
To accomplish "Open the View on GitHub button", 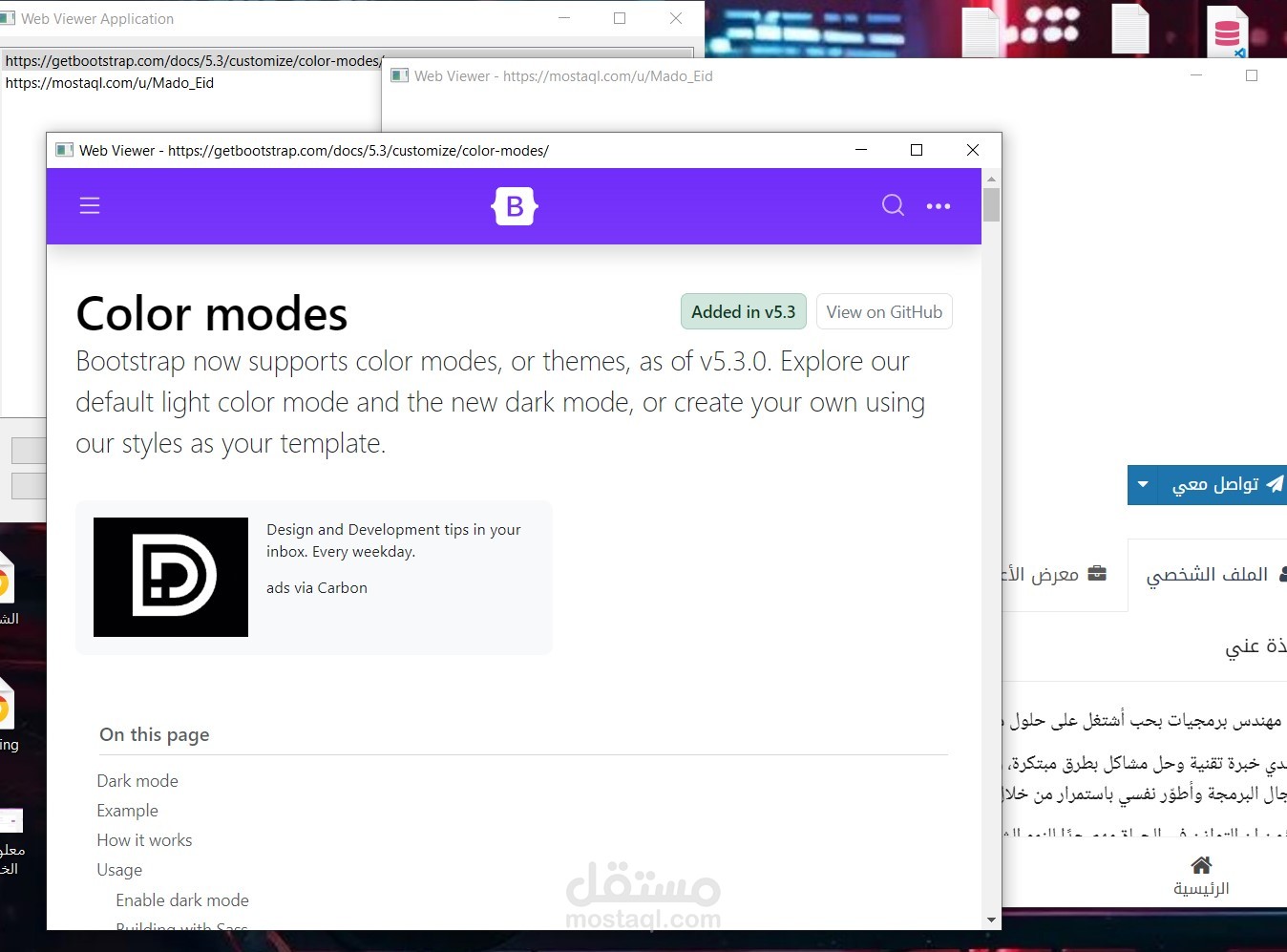I will coord(884,311).
